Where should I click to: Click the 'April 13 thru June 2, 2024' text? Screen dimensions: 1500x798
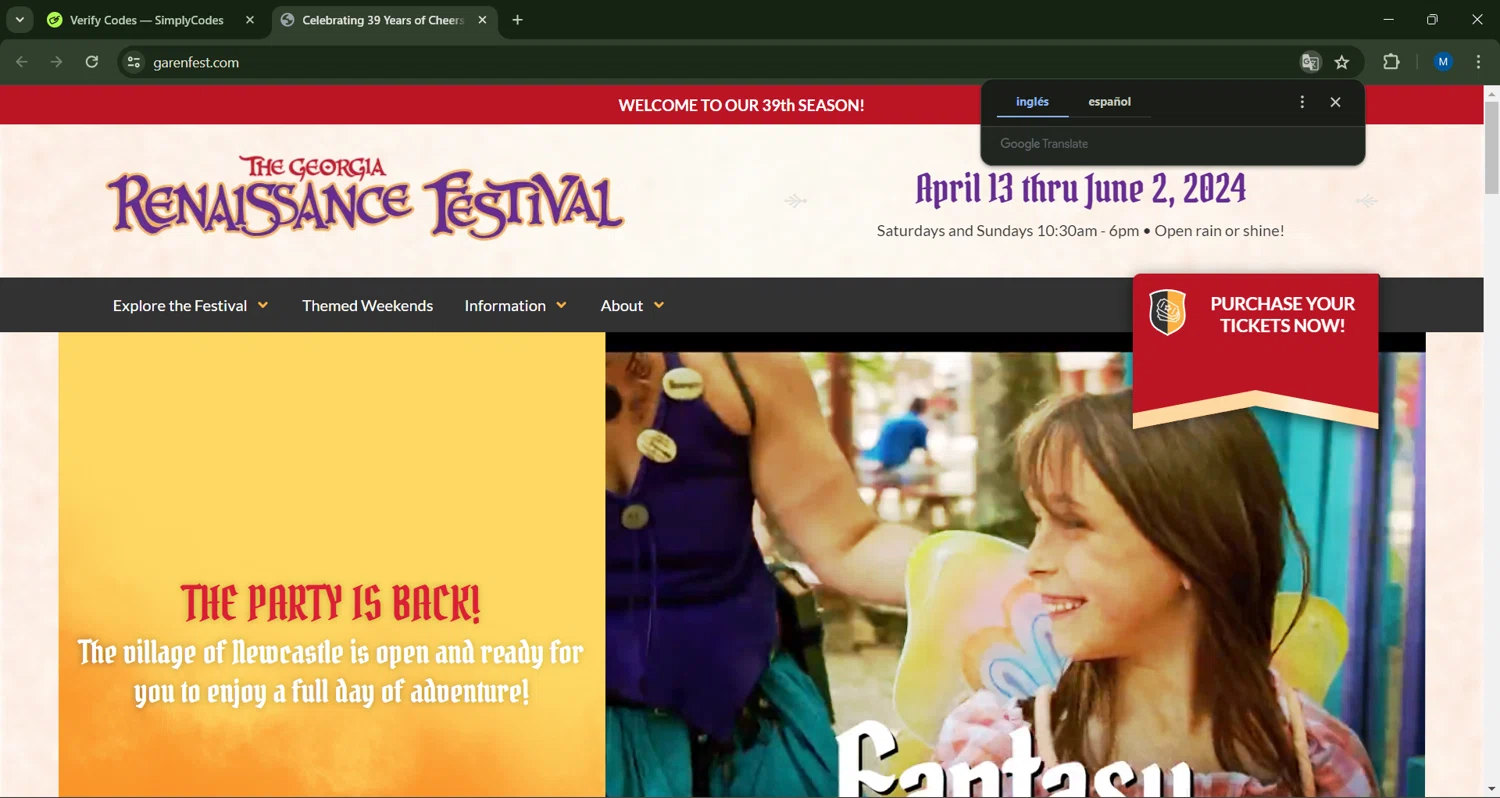(x=1080, y=188)
